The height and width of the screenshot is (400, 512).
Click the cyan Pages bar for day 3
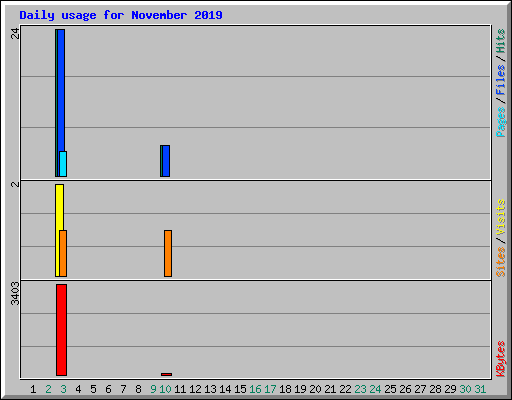point(63,164)
